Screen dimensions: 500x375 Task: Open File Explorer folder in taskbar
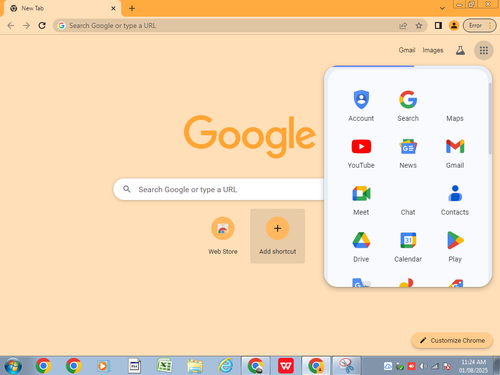pyautogui.click(x=195, y=366)
